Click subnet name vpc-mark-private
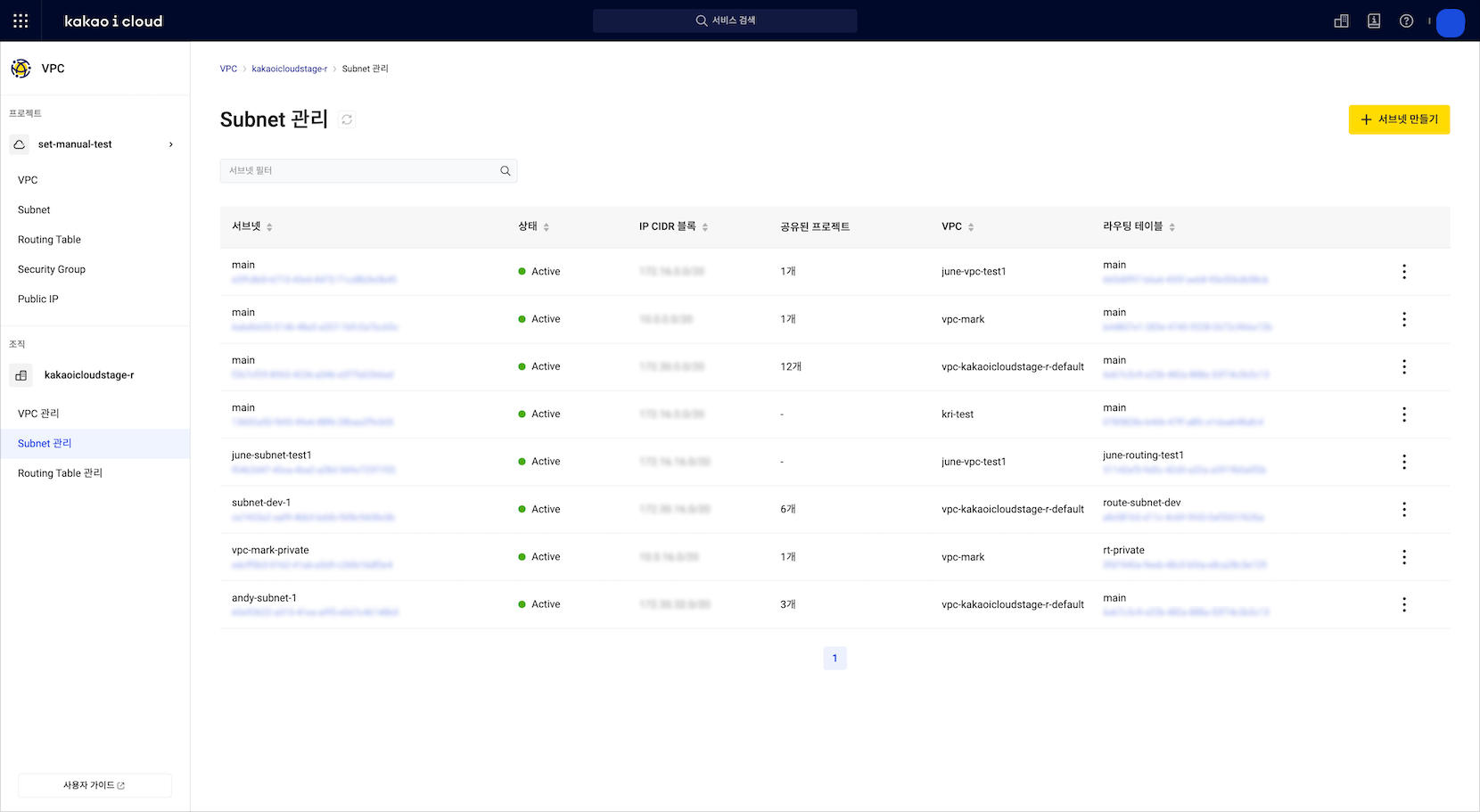Screen dimensions: 1480x812 (270, 551)
